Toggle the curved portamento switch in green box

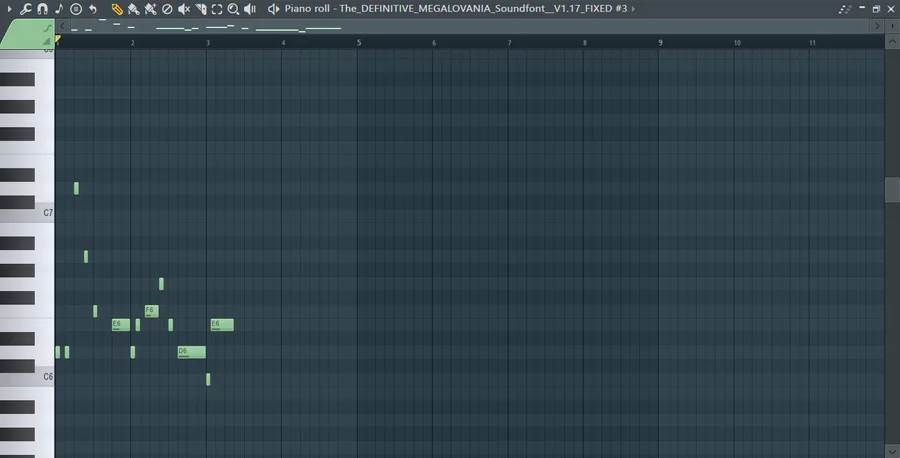[x=48, y=28]
